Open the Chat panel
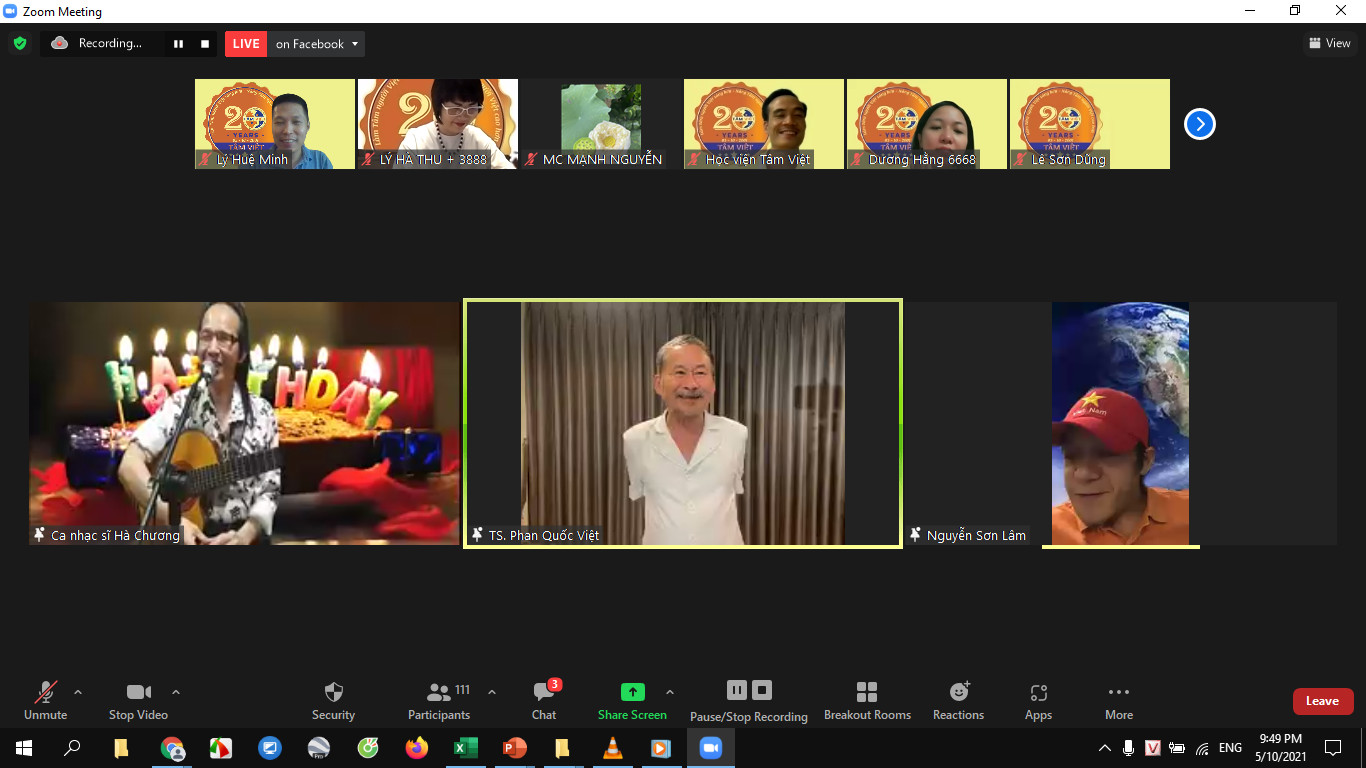 tap(544, 701)
